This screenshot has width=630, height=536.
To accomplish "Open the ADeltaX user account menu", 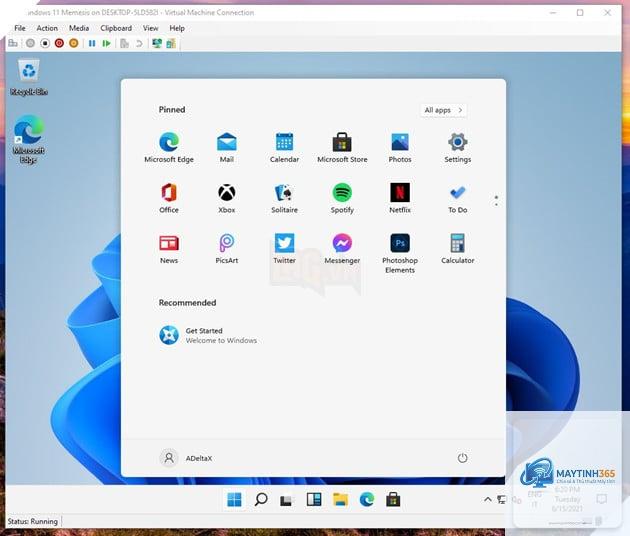I will click(186, 458).
